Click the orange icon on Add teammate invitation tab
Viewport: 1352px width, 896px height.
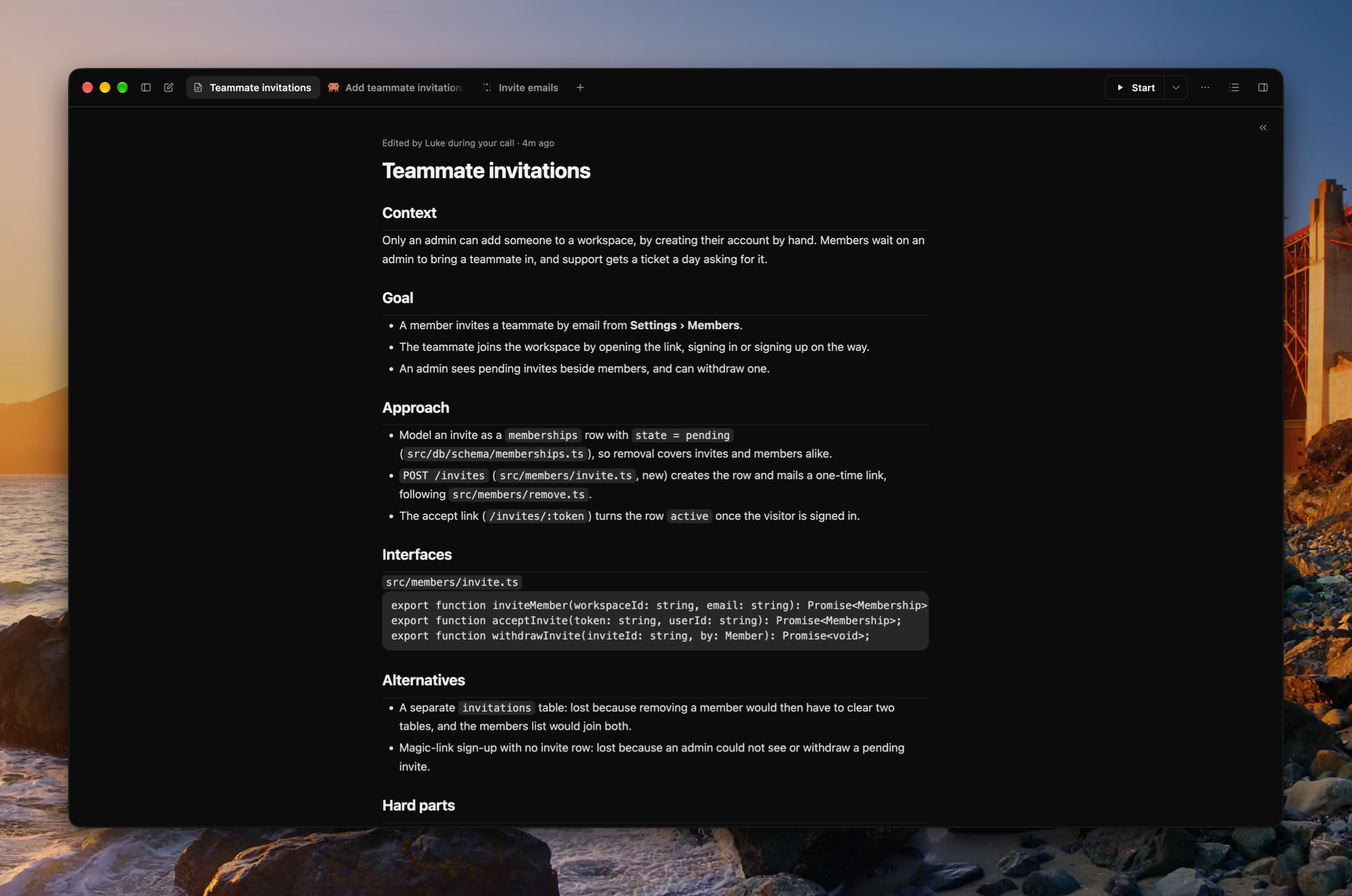coord(333,87)
